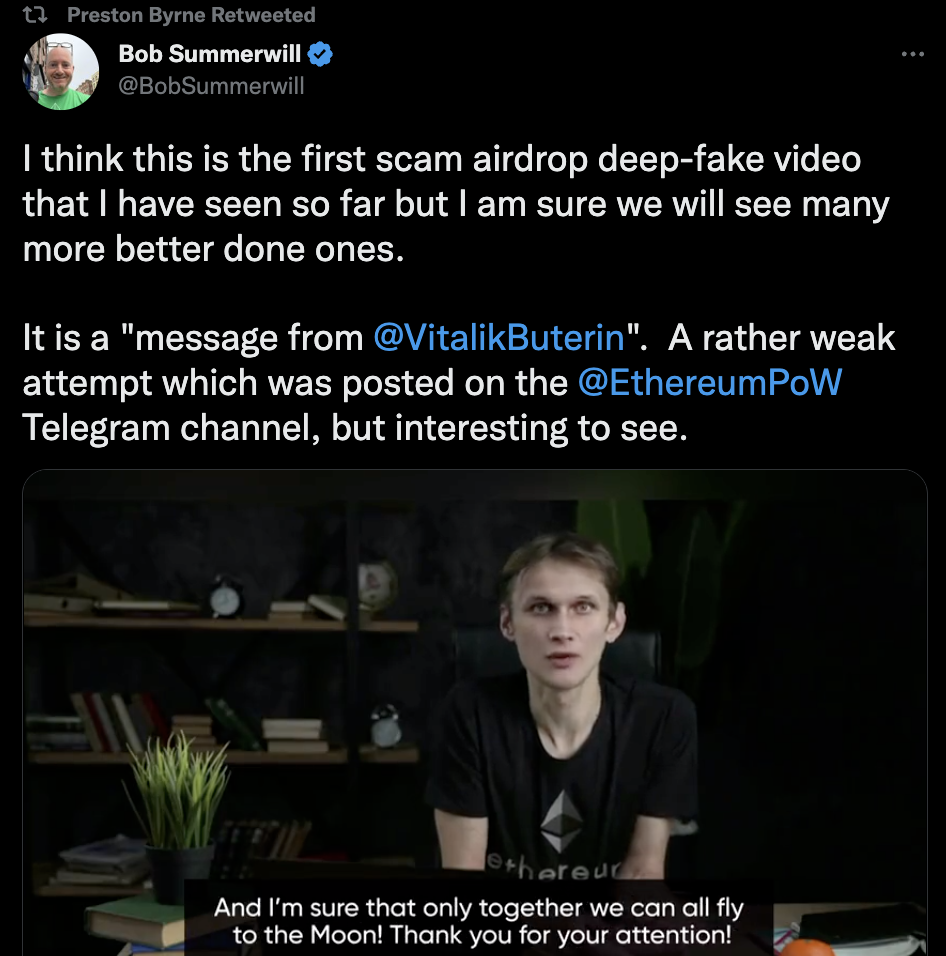Click the alarm clock on the top shelf
The width and height of the screenshot is (946, 956).
tap(226, 598)
